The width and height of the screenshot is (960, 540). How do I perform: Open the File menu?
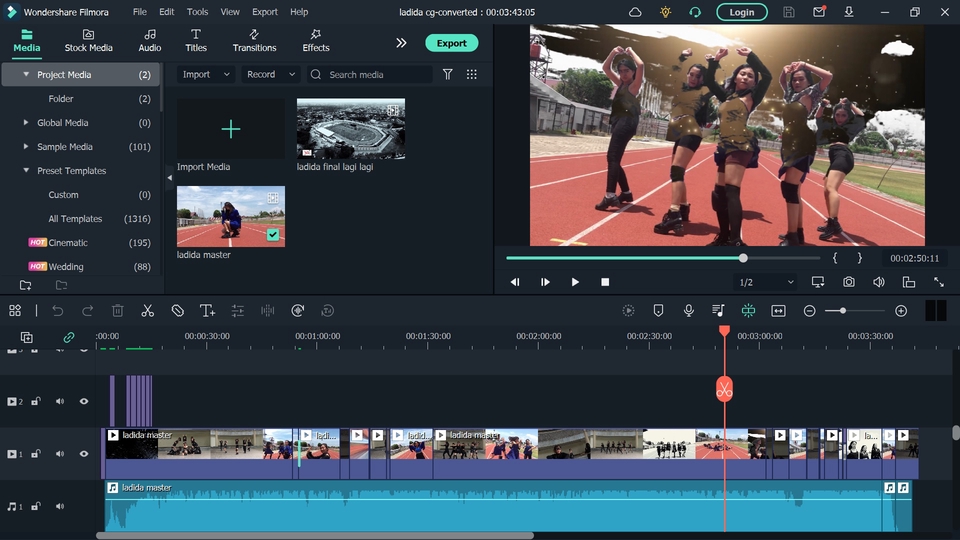[140, 12]
